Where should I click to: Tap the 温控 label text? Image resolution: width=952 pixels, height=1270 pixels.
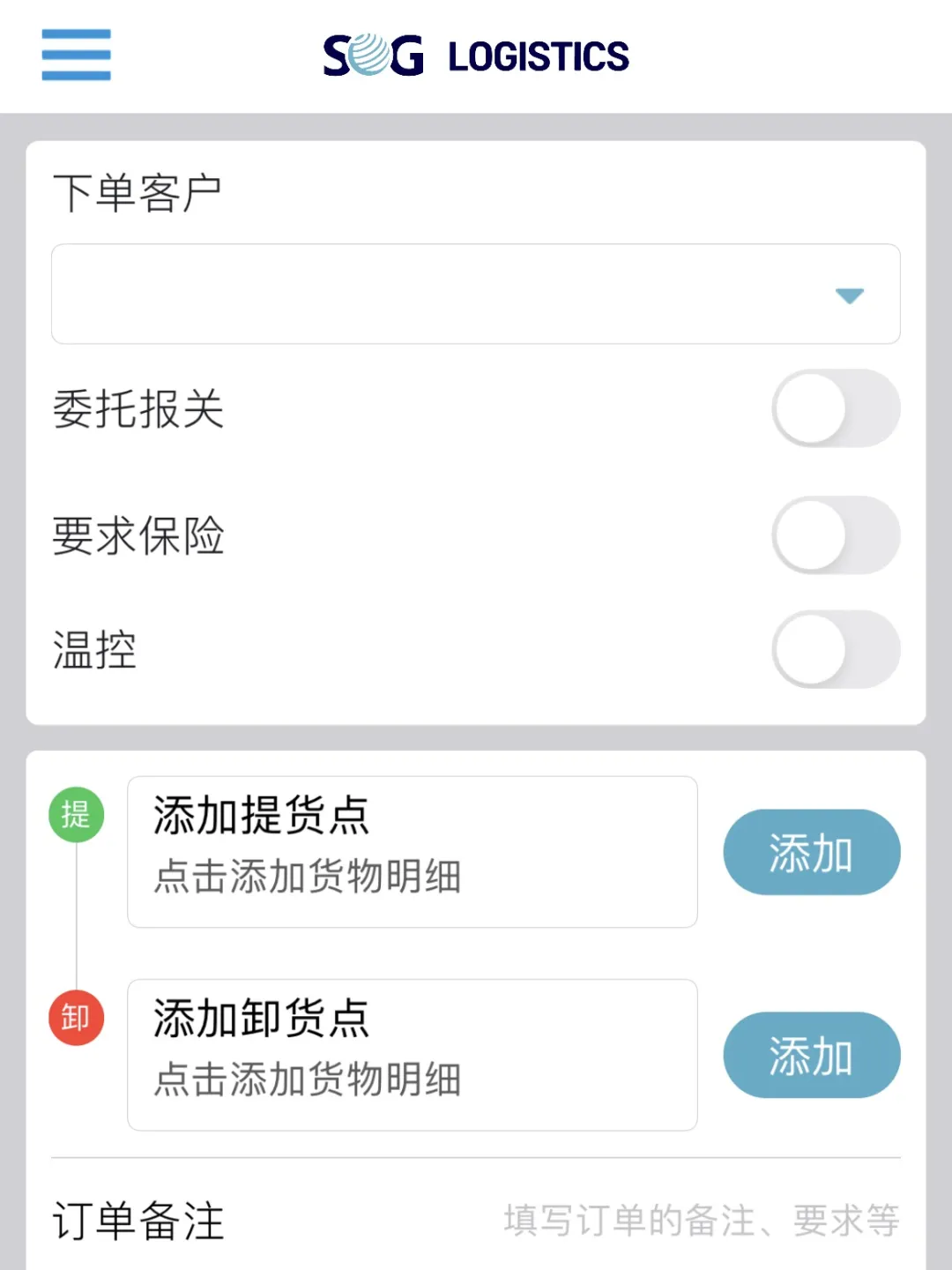(x=95, y=650)
